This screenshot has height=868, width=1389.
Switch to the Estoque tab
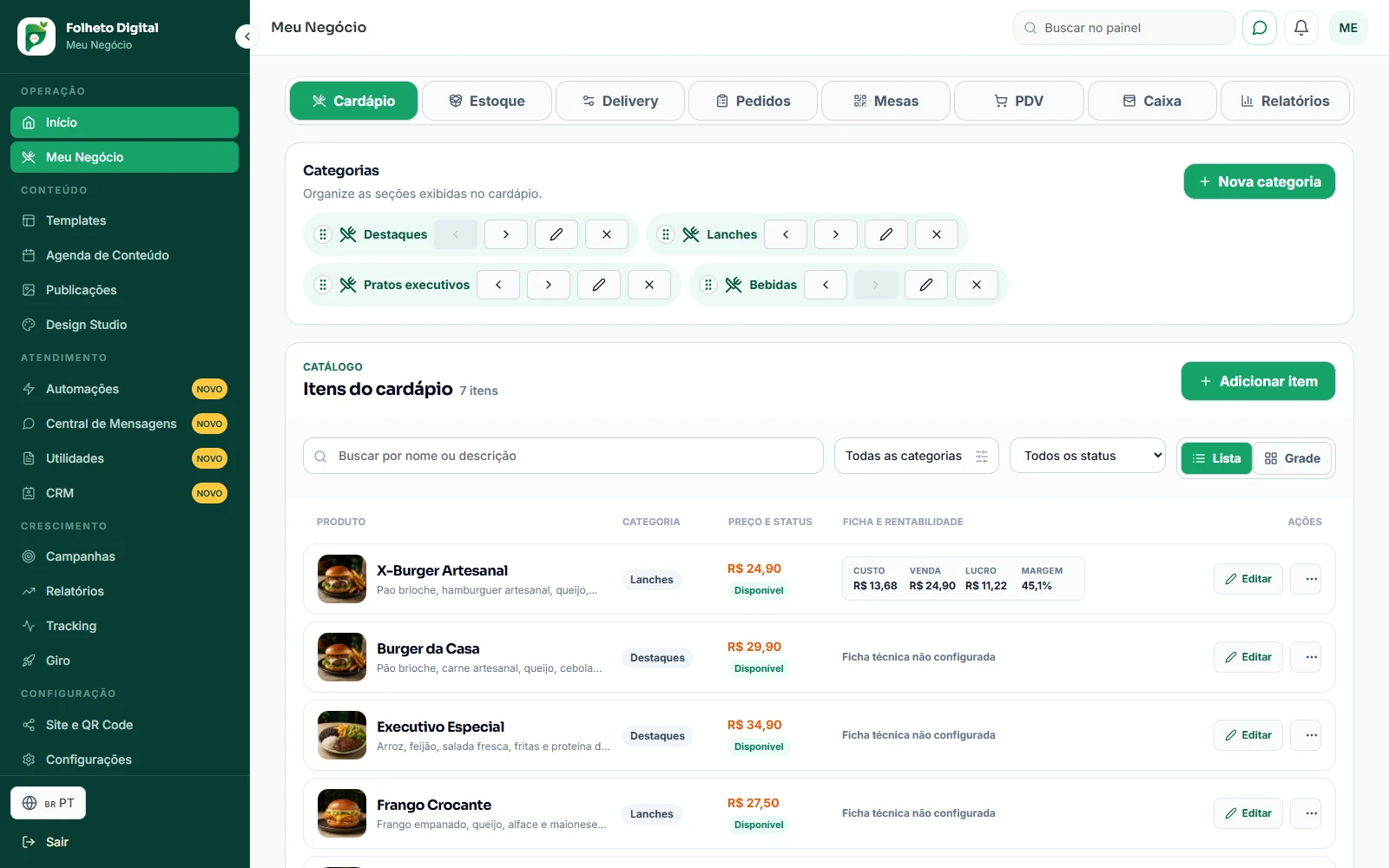coord(487,101)
